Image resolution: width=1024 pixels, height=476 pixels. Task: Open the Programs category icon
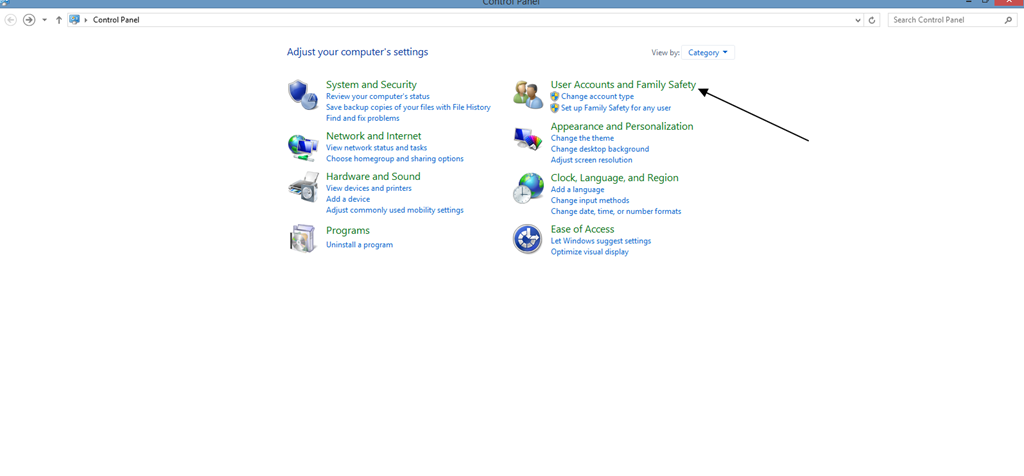coord(303,238)
